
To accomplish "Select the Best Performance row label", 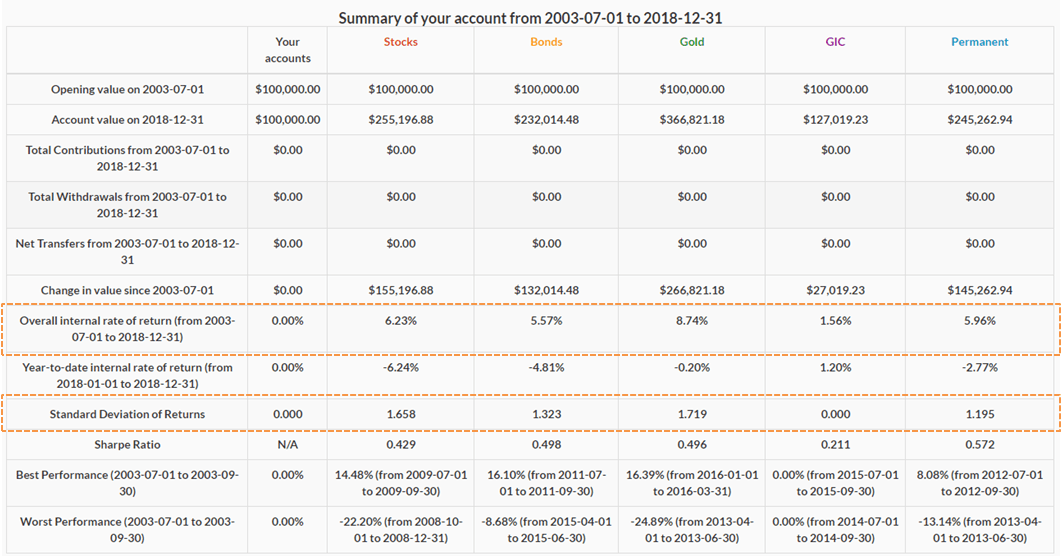I will (127, 483).
